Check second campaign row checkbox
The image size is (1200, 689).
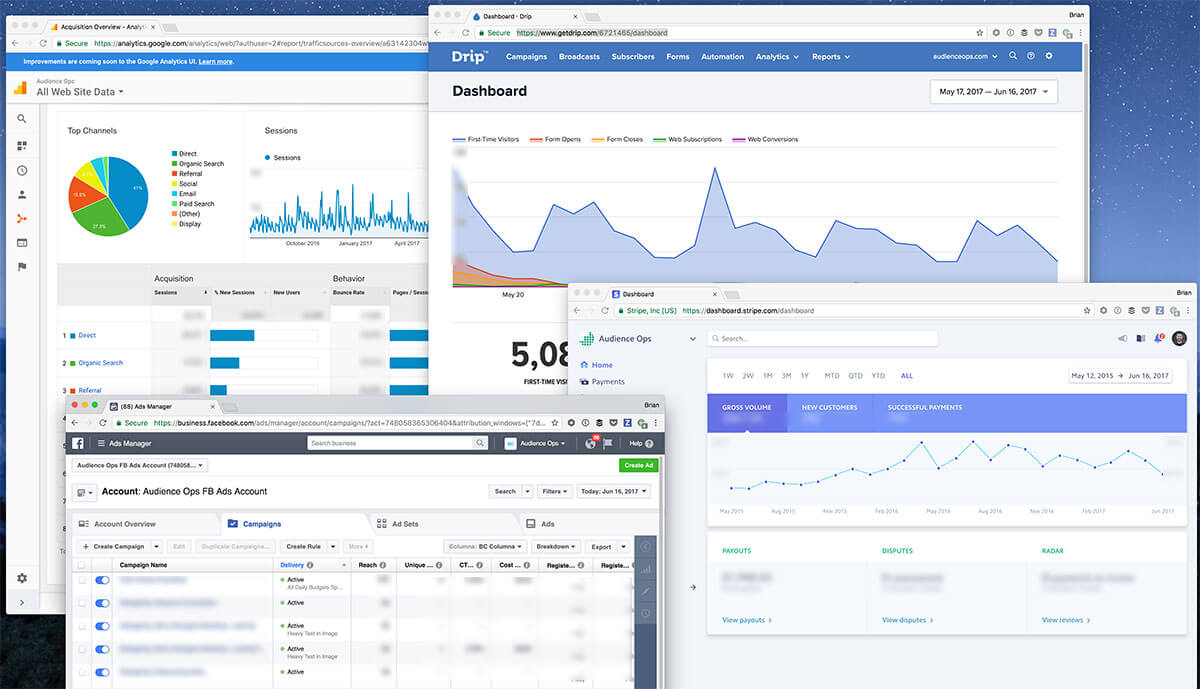tap(81, 603)
